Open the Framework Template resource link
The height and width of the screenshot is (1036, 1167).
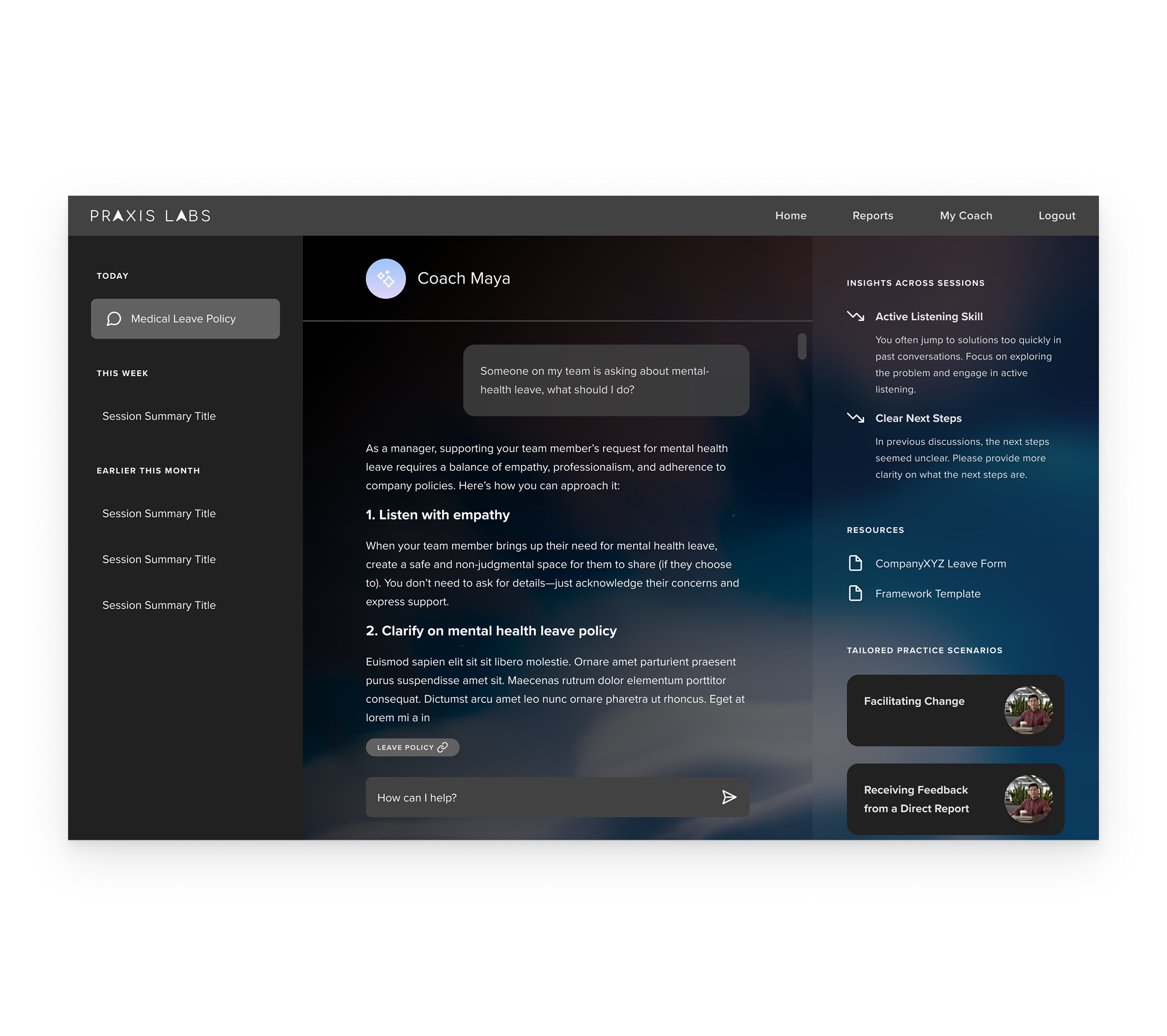927,594
